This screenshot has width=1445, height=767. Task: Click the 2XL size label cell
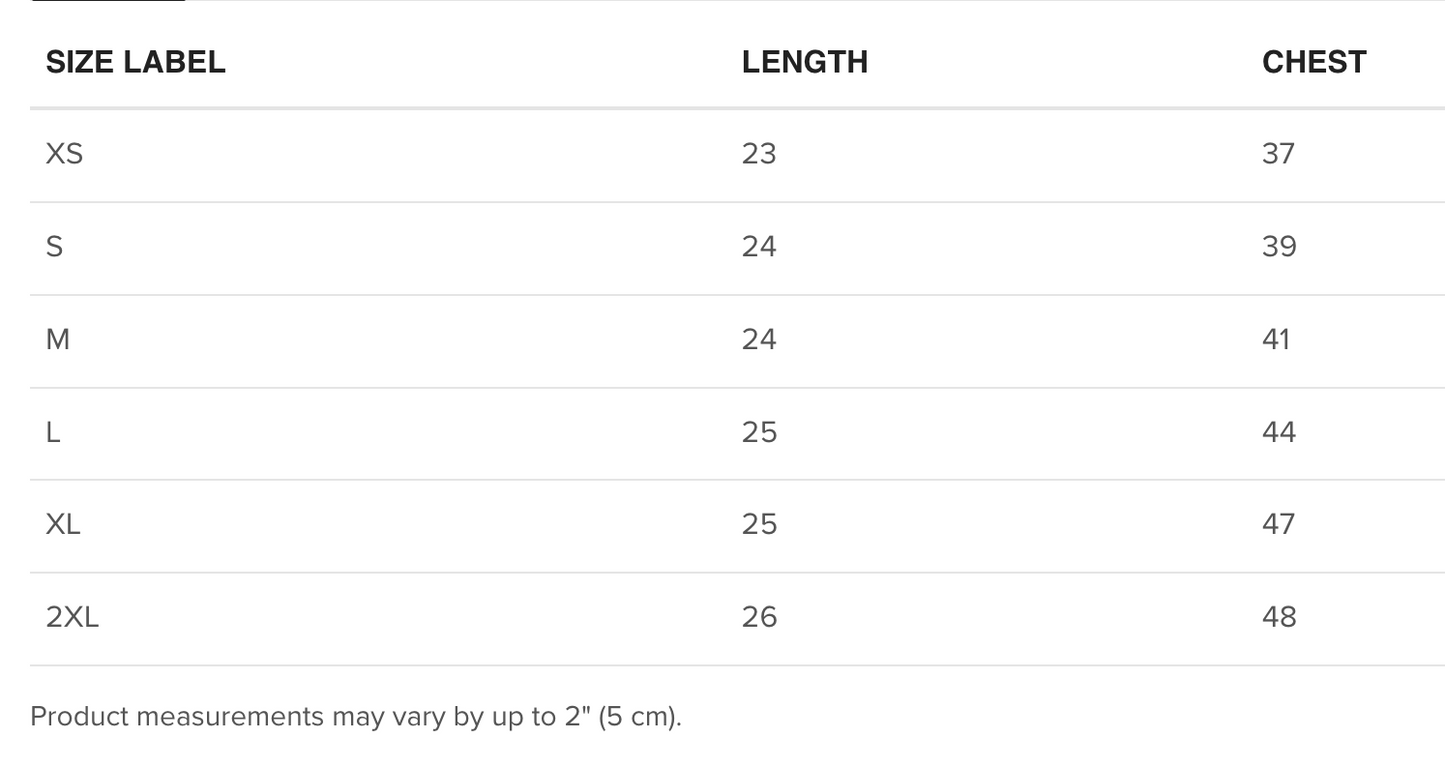(x=72, y=617)
